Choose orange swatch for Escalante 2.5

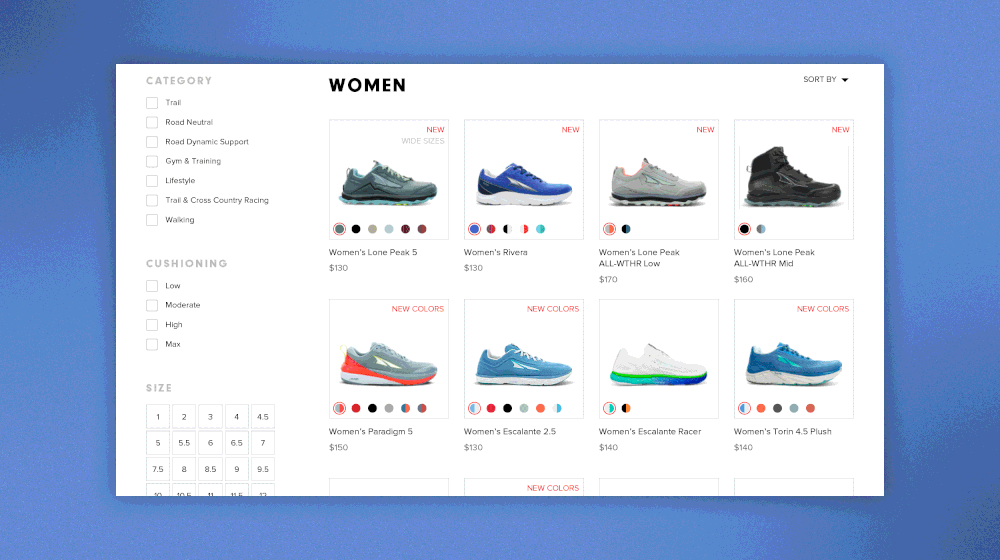coord(541,408)
